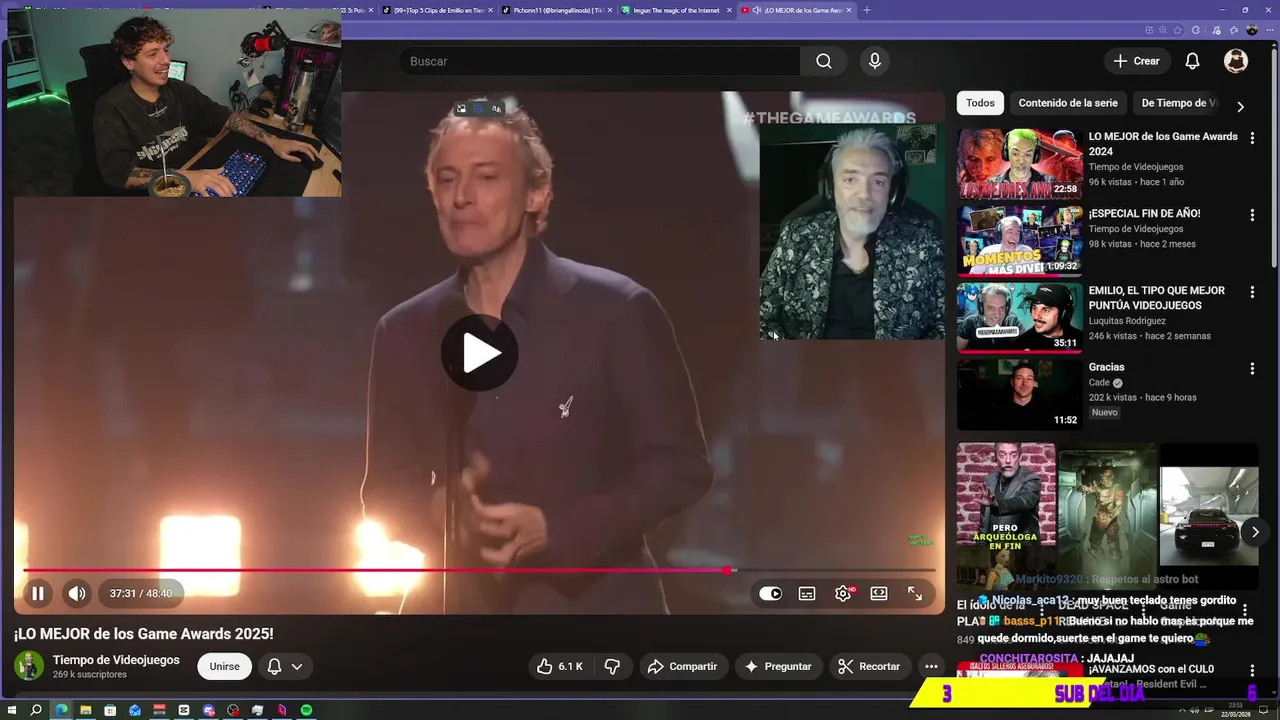Open LO MEJOR de los Game Awards 2024 thumbnail
This screenshot has height=720, width=1280.
[1019, 163]
